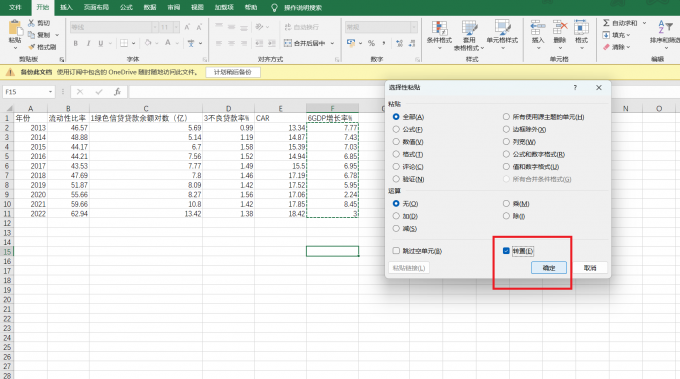The image size is (680, 379).
Task: Click the Format cells icon
Action: tap(581, 27)
